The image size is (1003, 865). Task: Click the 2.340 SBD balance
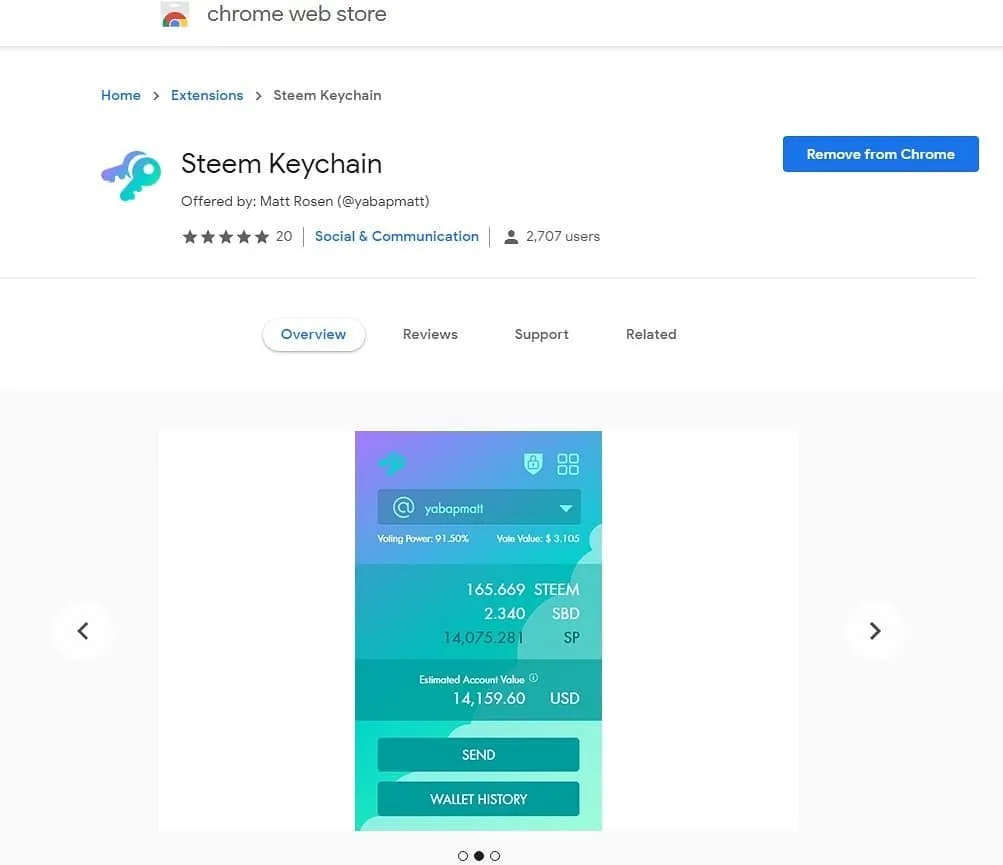click(x=532, y=614)
